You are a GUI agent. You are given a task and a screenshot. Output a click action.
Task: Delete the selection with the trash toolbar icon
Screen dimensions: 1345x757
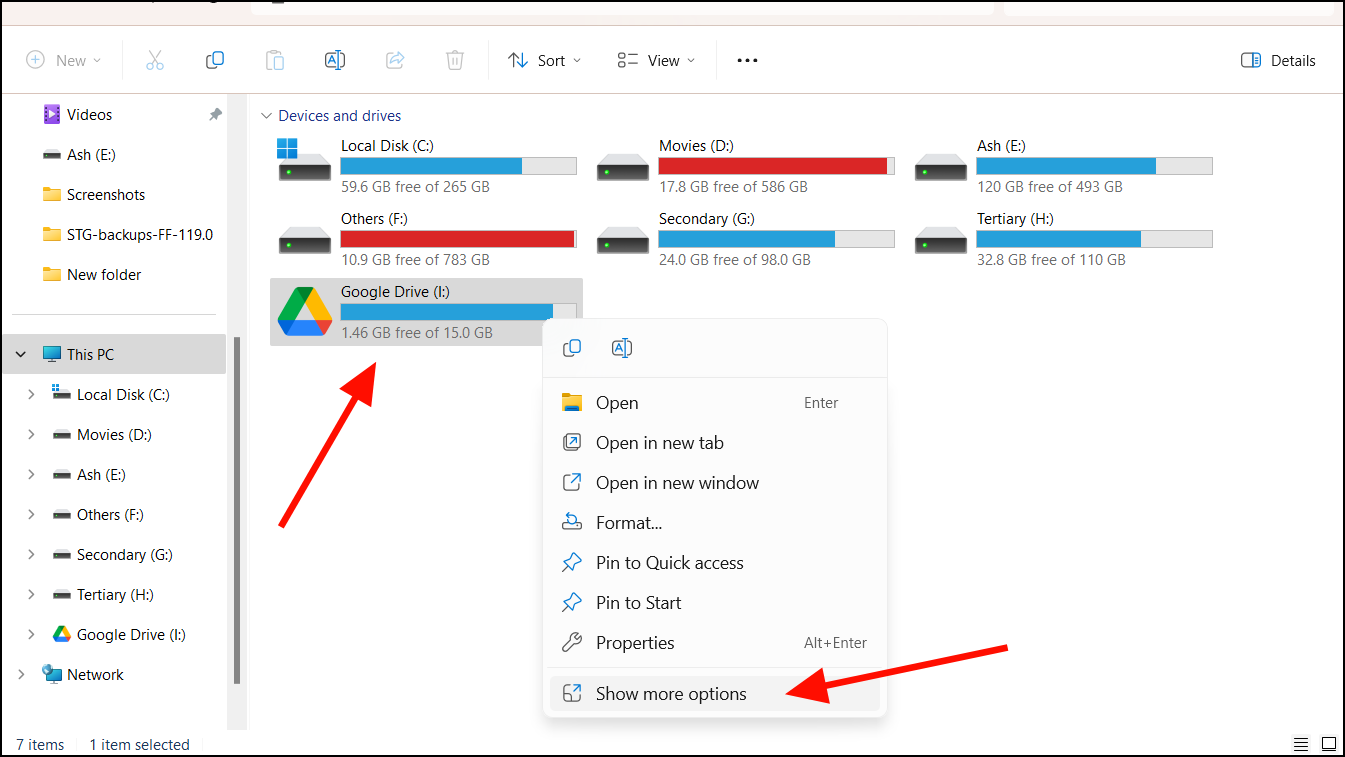(455, 60)
